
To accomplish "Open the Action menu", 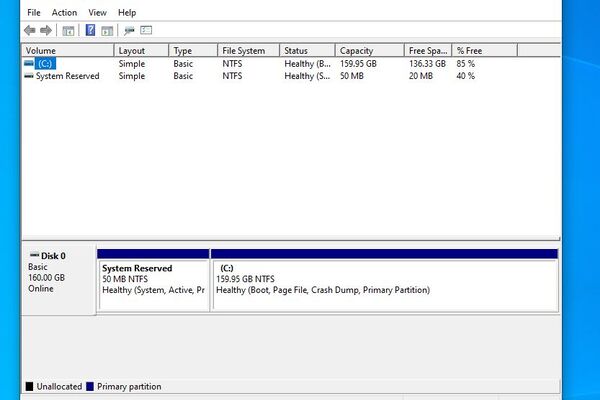I will tap(64, 12).
